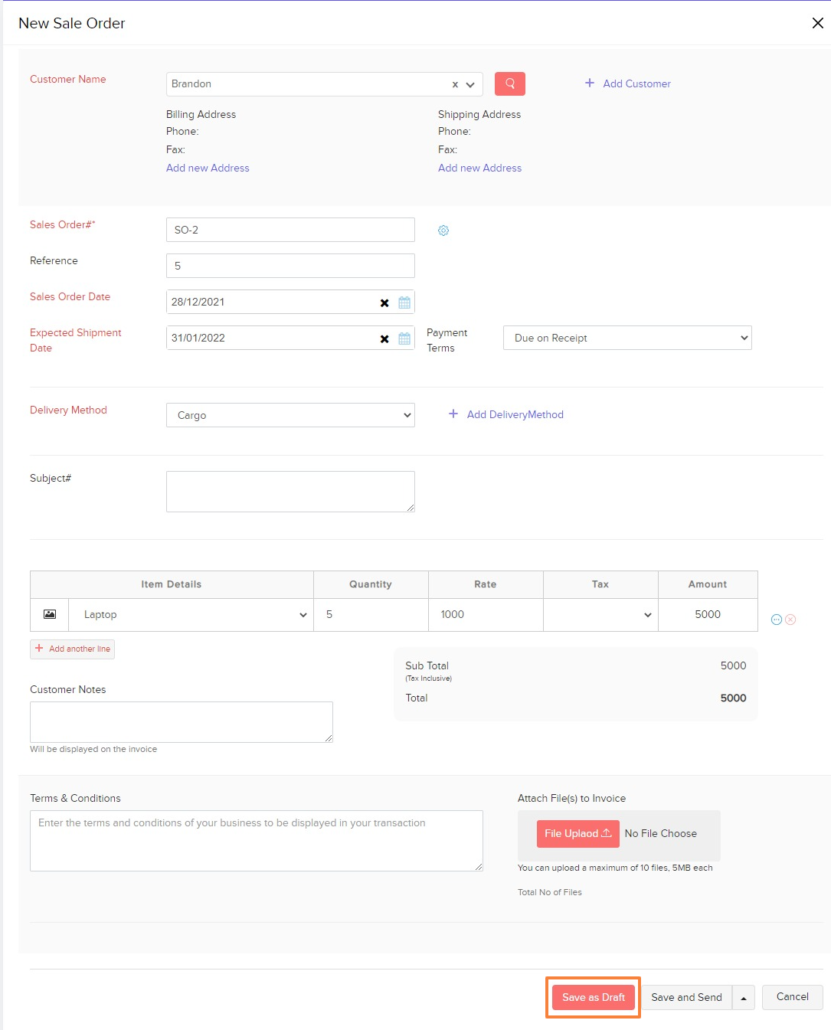This screenshot has width=831, height=1030.
Task: Open the Sales Order Date calendar picker
Action: (x=404, y=301)
